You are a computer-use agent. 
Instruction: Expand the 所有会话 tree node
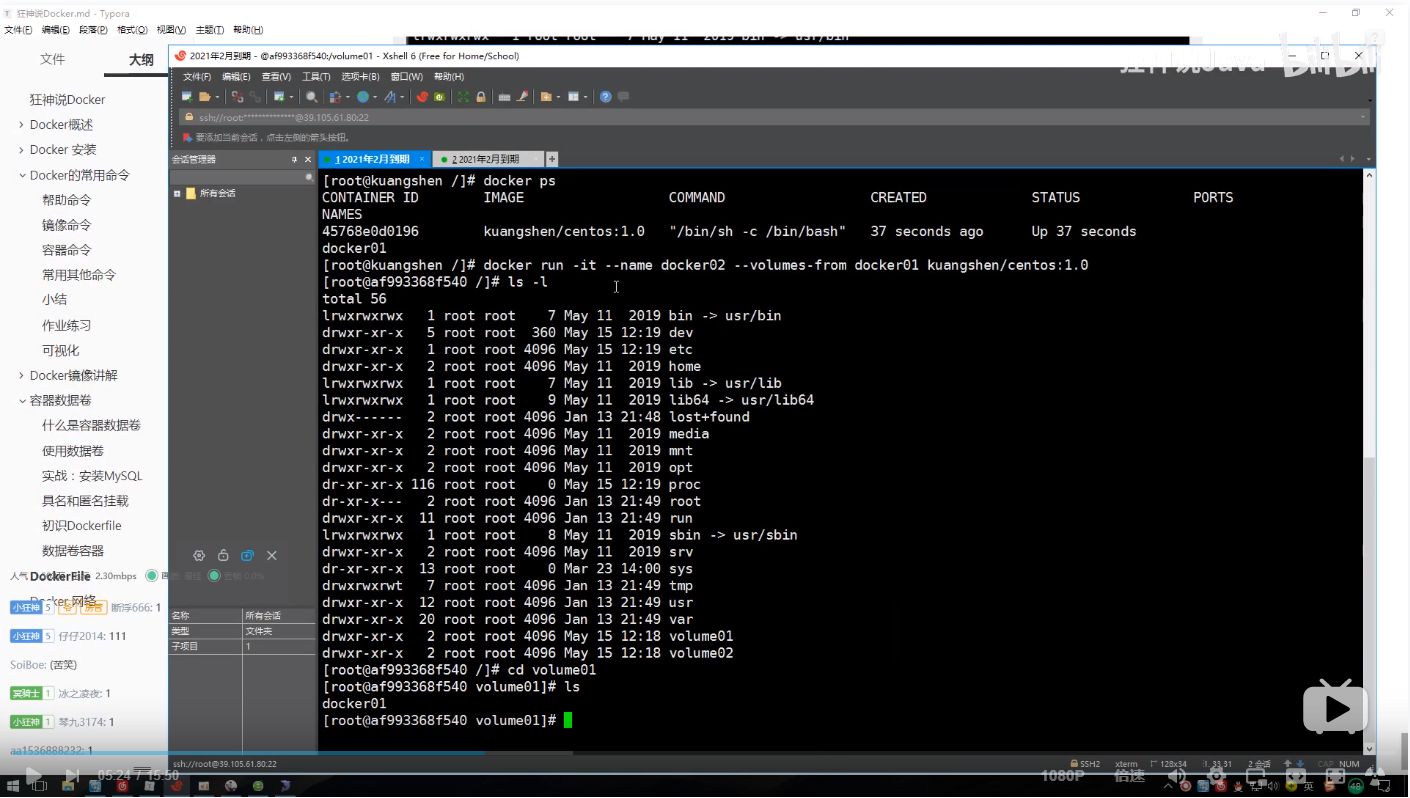(x=177, y=193)
